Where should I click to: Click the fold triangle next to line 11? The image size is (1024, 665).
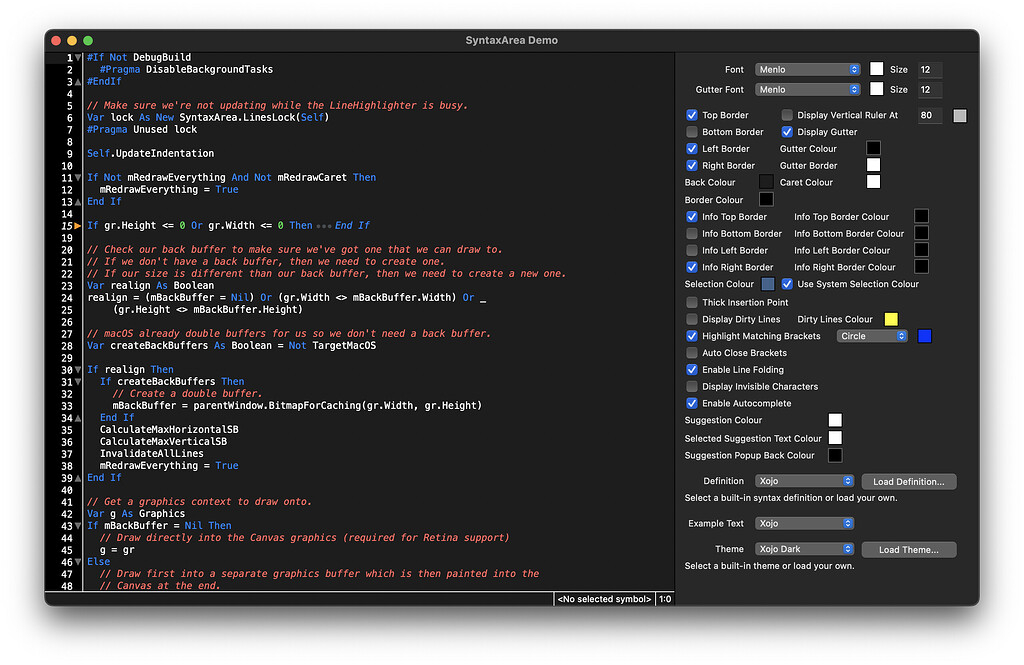point(78,177)
